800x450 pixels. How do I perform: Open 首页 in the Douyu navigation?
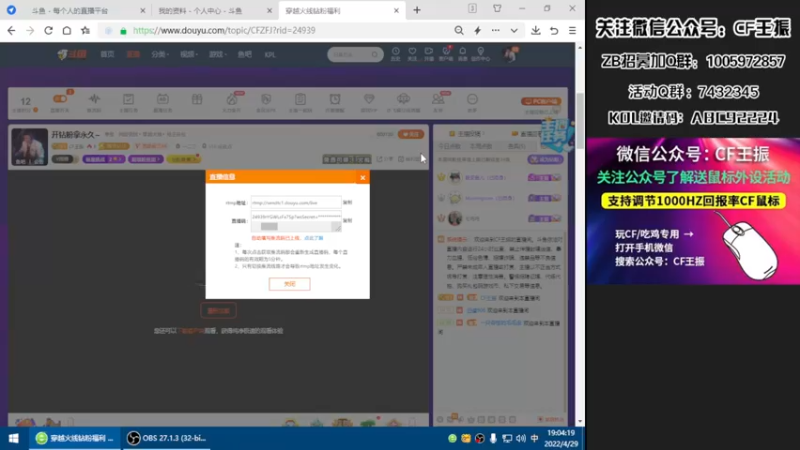coord(107,54)
